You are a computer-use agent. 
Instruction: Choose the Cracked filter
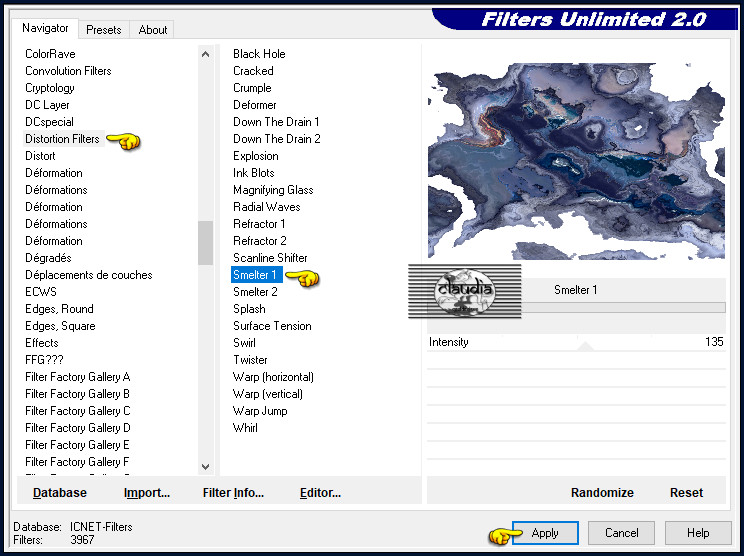pos(253,71)
